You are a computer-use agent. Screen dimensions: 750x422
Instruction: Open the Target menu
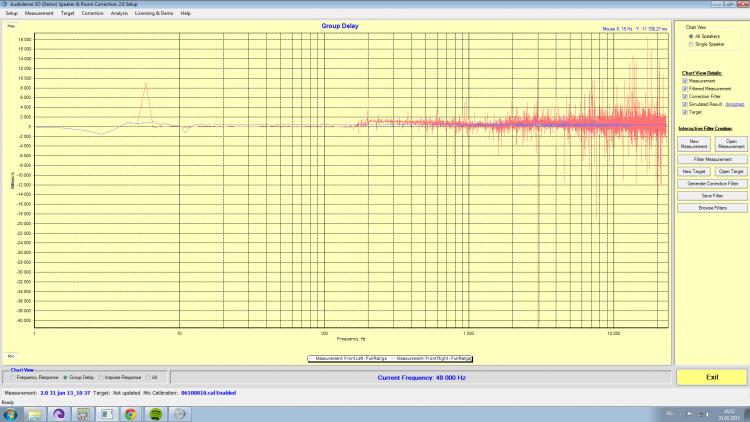(67, 13)
